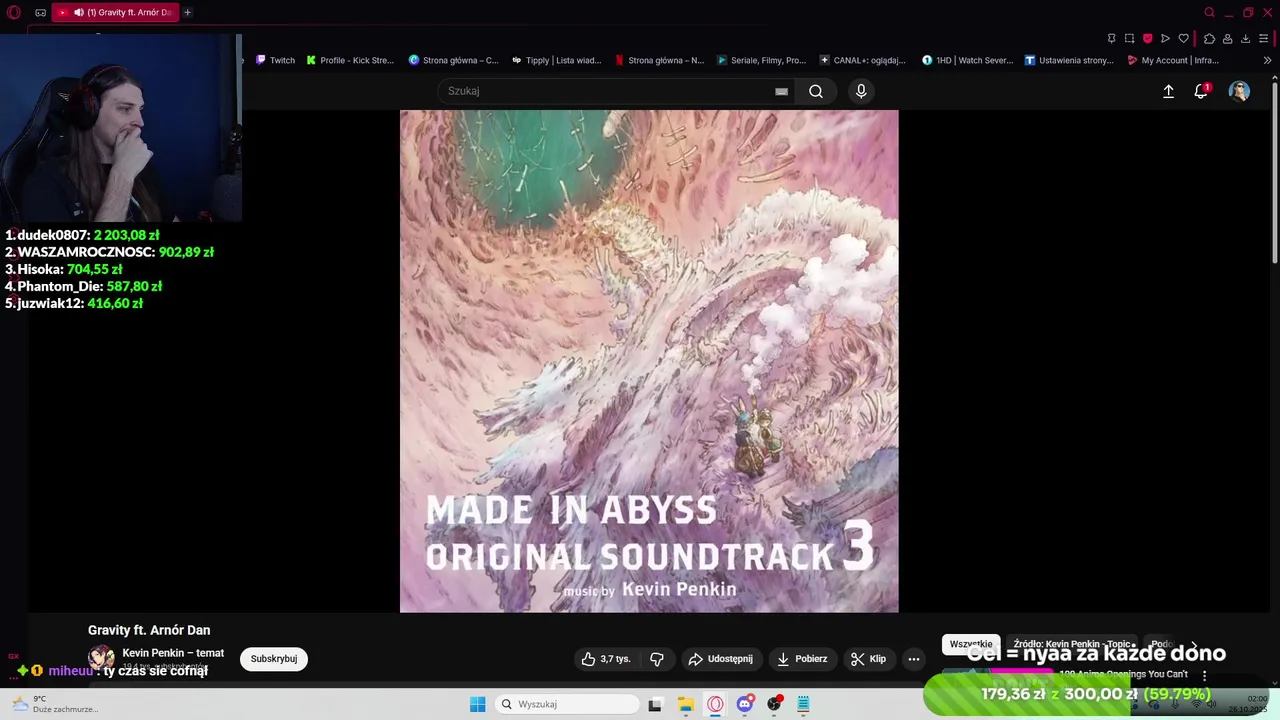The height and width of the screenshot is (720, 1280).
Task: Click the browser tab search magnifier icon
Action: click(1209, 13)
